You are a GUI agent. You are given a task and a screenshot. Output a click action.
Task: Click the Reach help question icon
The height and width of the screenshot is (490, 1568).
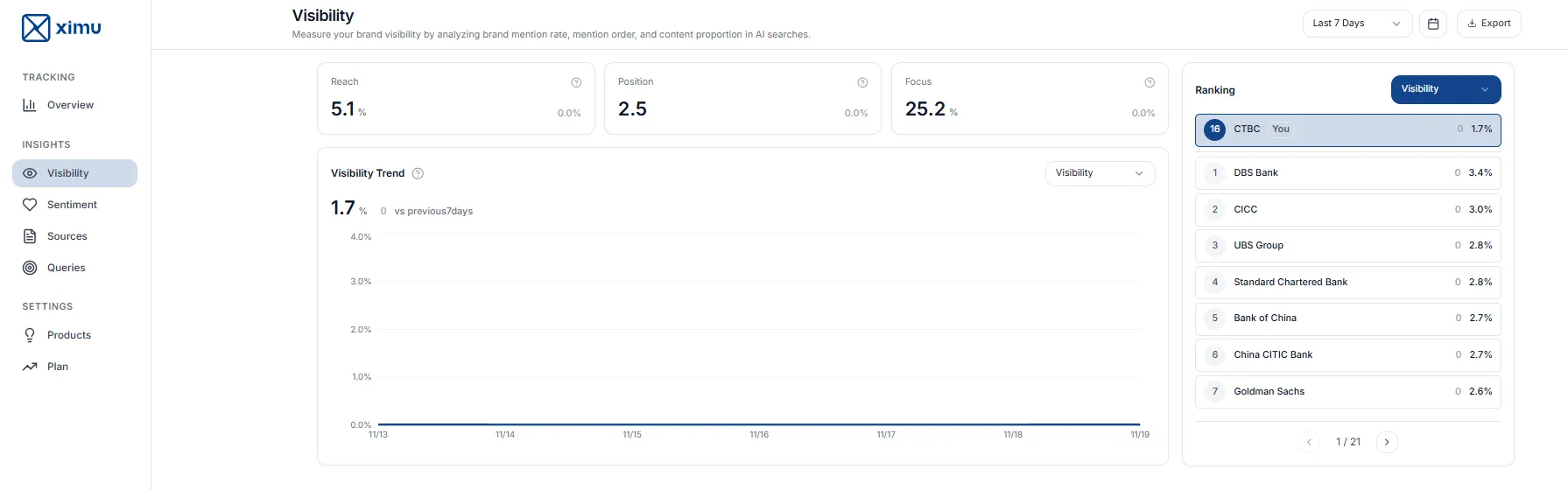(576, 82)
